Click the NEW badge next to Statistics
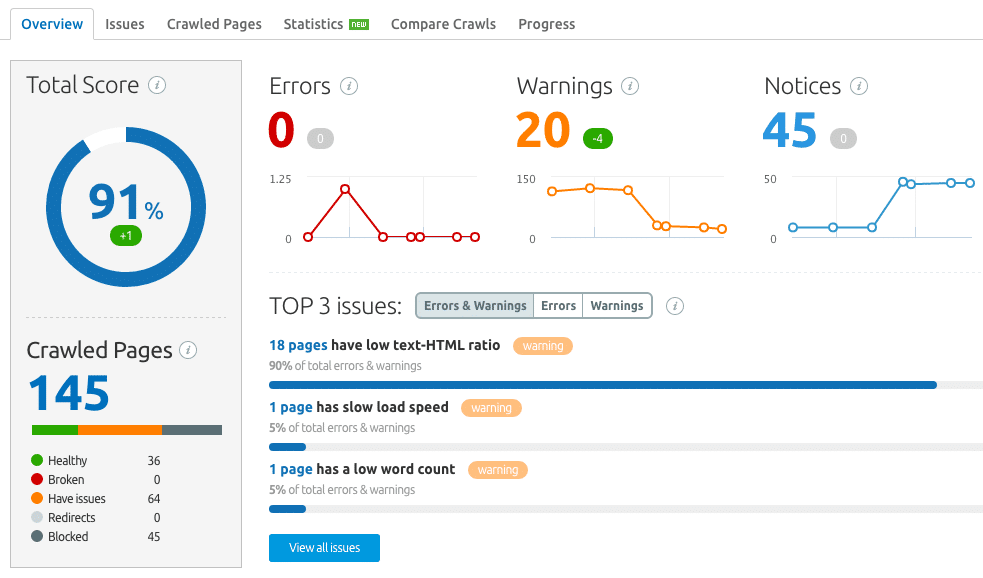983x578 pixels. coord(359,24)
